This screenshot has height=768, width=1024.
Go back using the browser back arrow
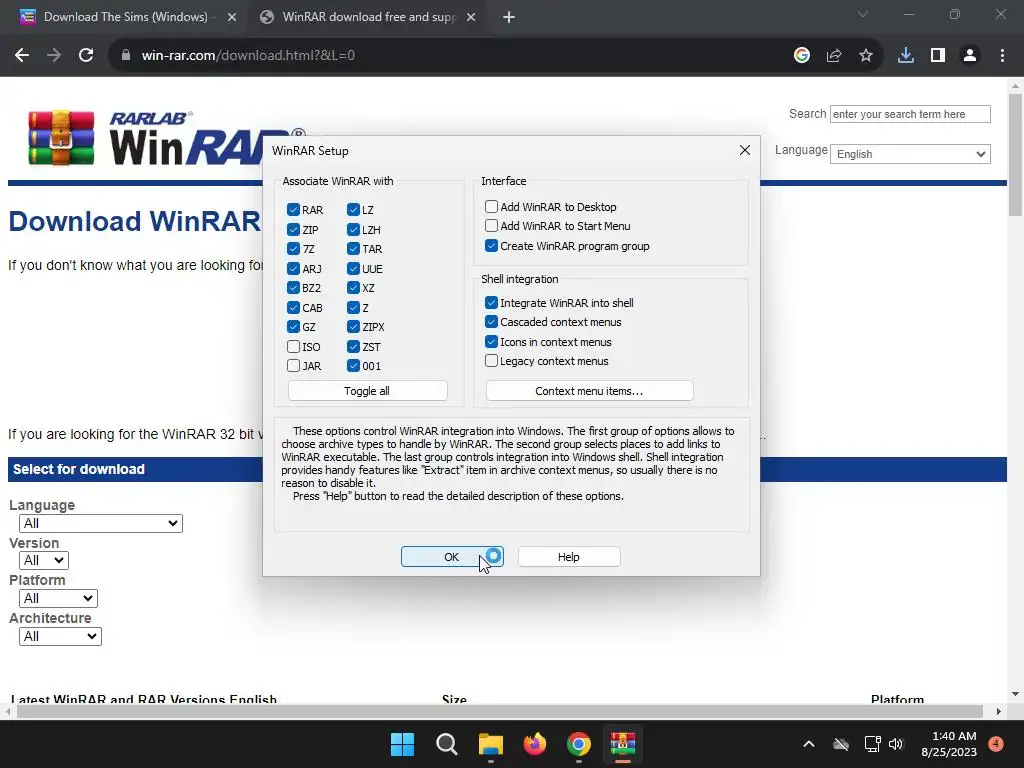22,56
